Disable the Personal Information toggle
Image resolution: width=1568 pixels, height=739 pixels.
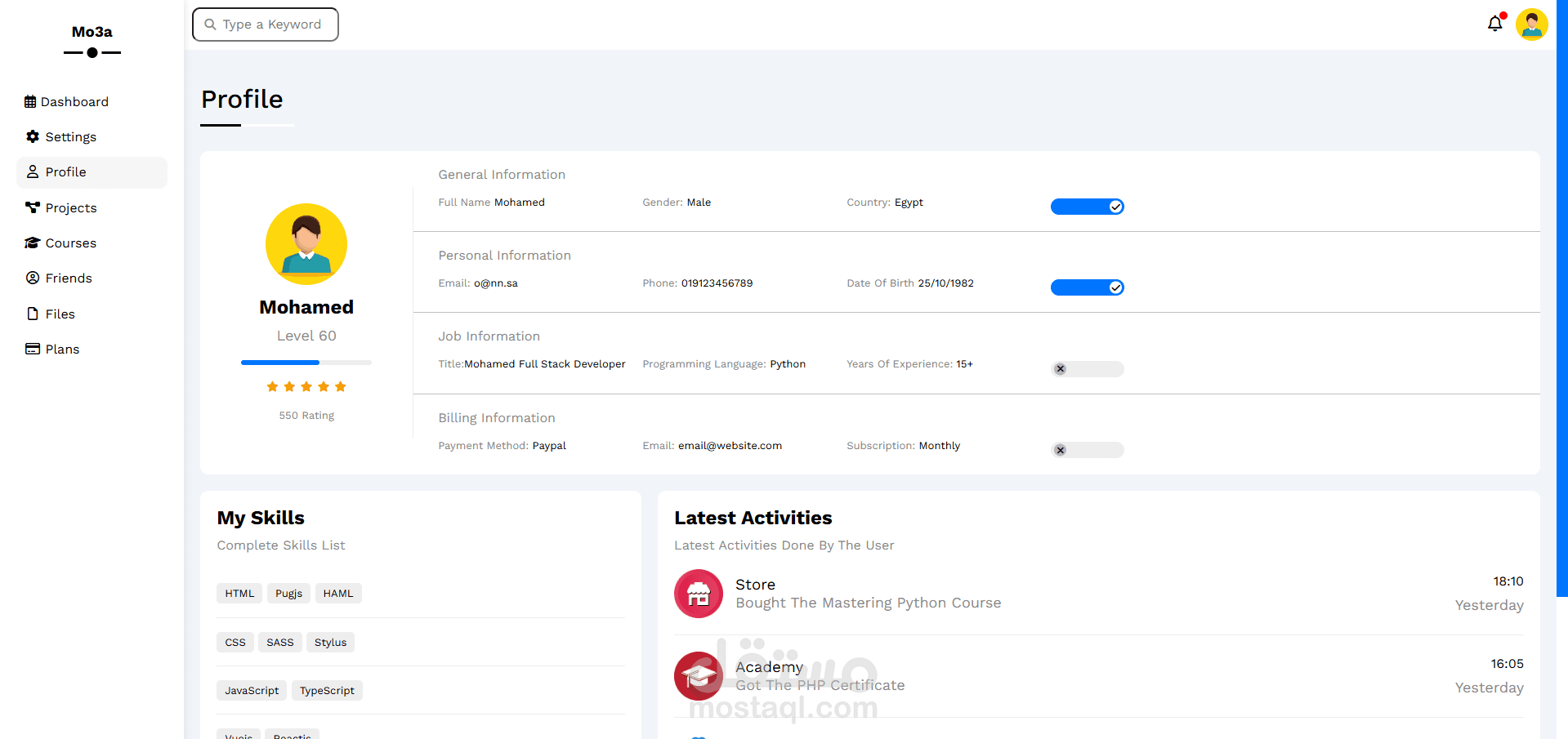pos(1088,287)
